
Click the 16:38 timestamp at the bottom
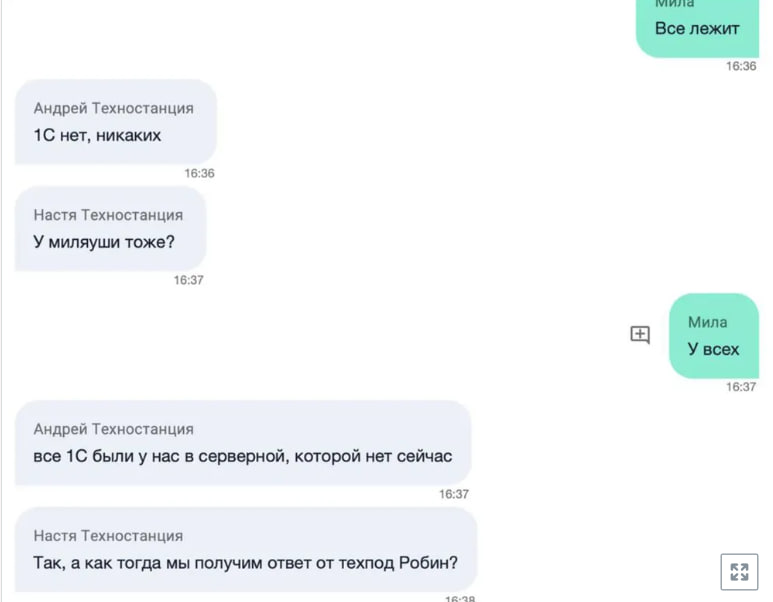point(460,599)
